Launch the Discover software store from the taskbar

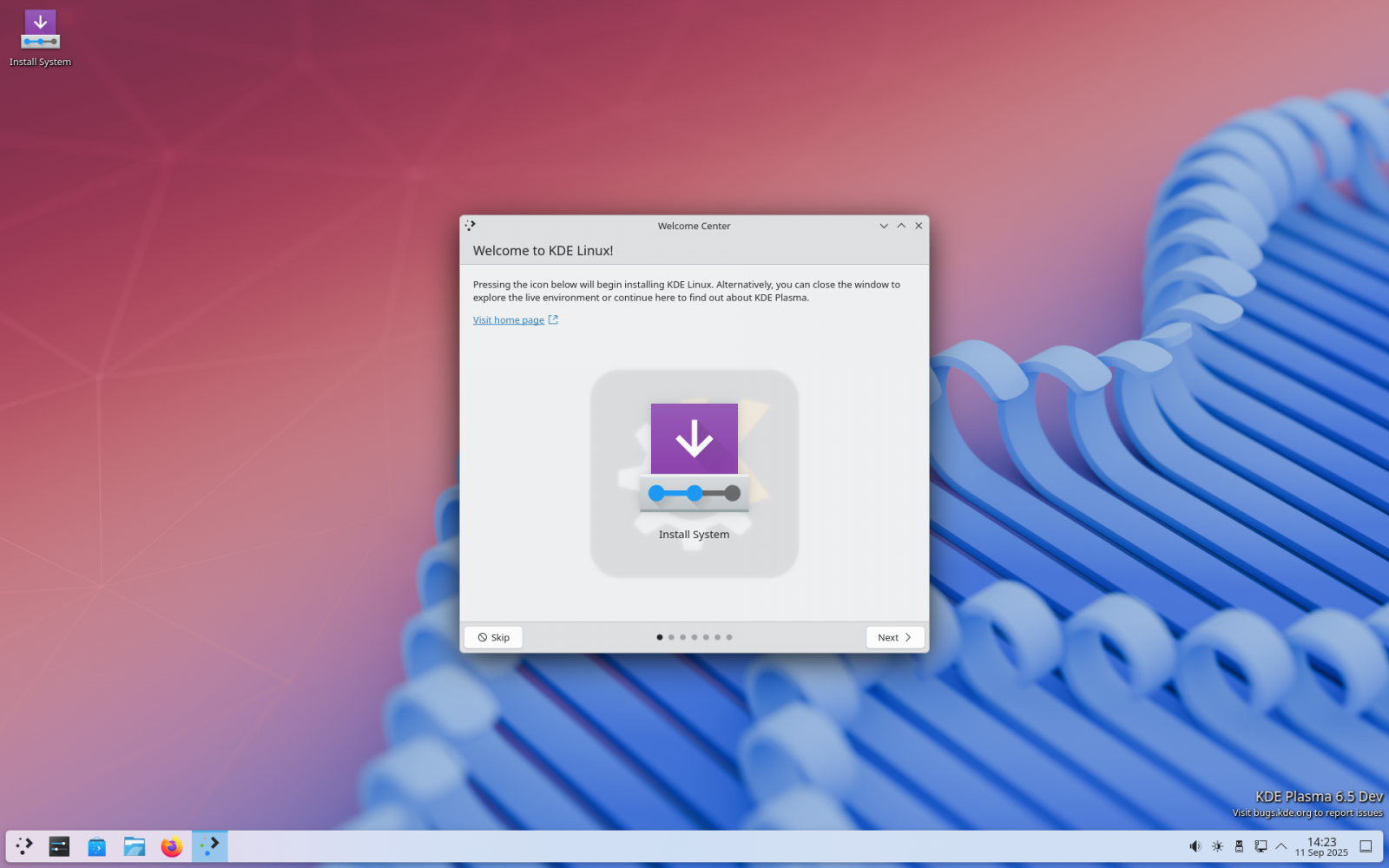coord(96,846)
